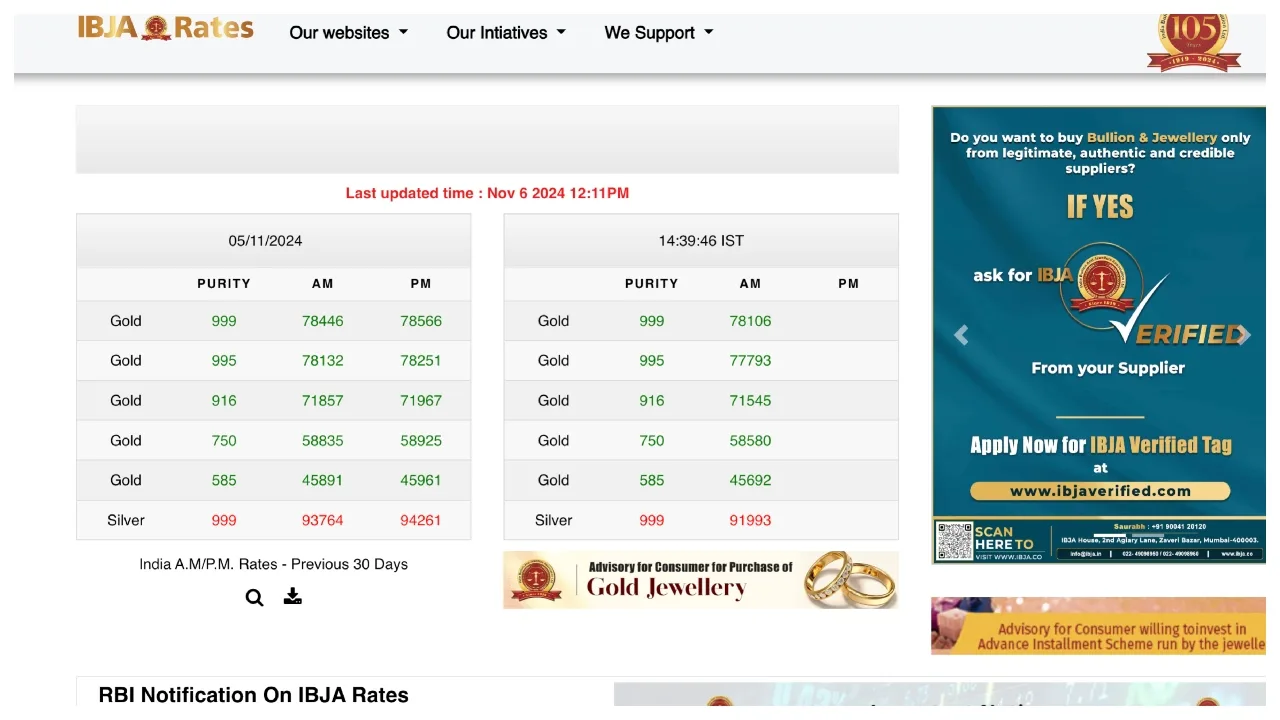Viewport: 1280px width, 720px height.
Task: Select today's Gold 585 rate 45692
Action: coord(751,481)
